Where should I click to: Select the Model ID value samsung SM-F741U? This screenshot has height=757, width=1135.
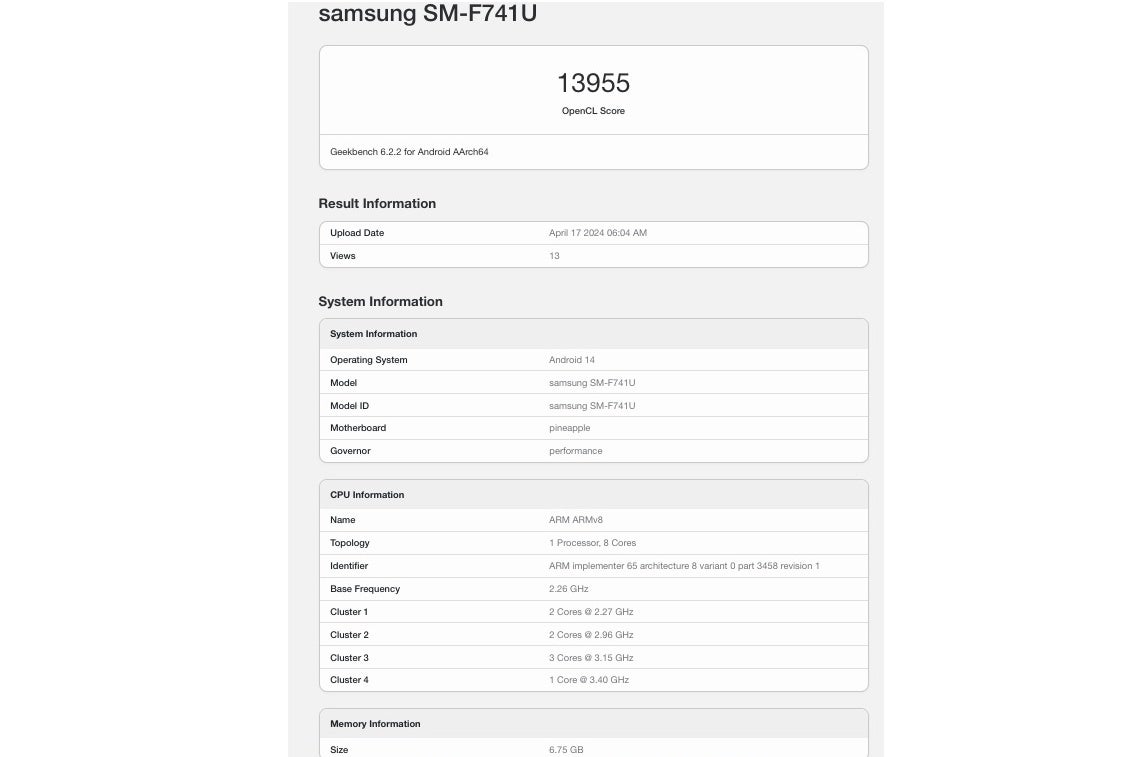(x=592, y=406)
